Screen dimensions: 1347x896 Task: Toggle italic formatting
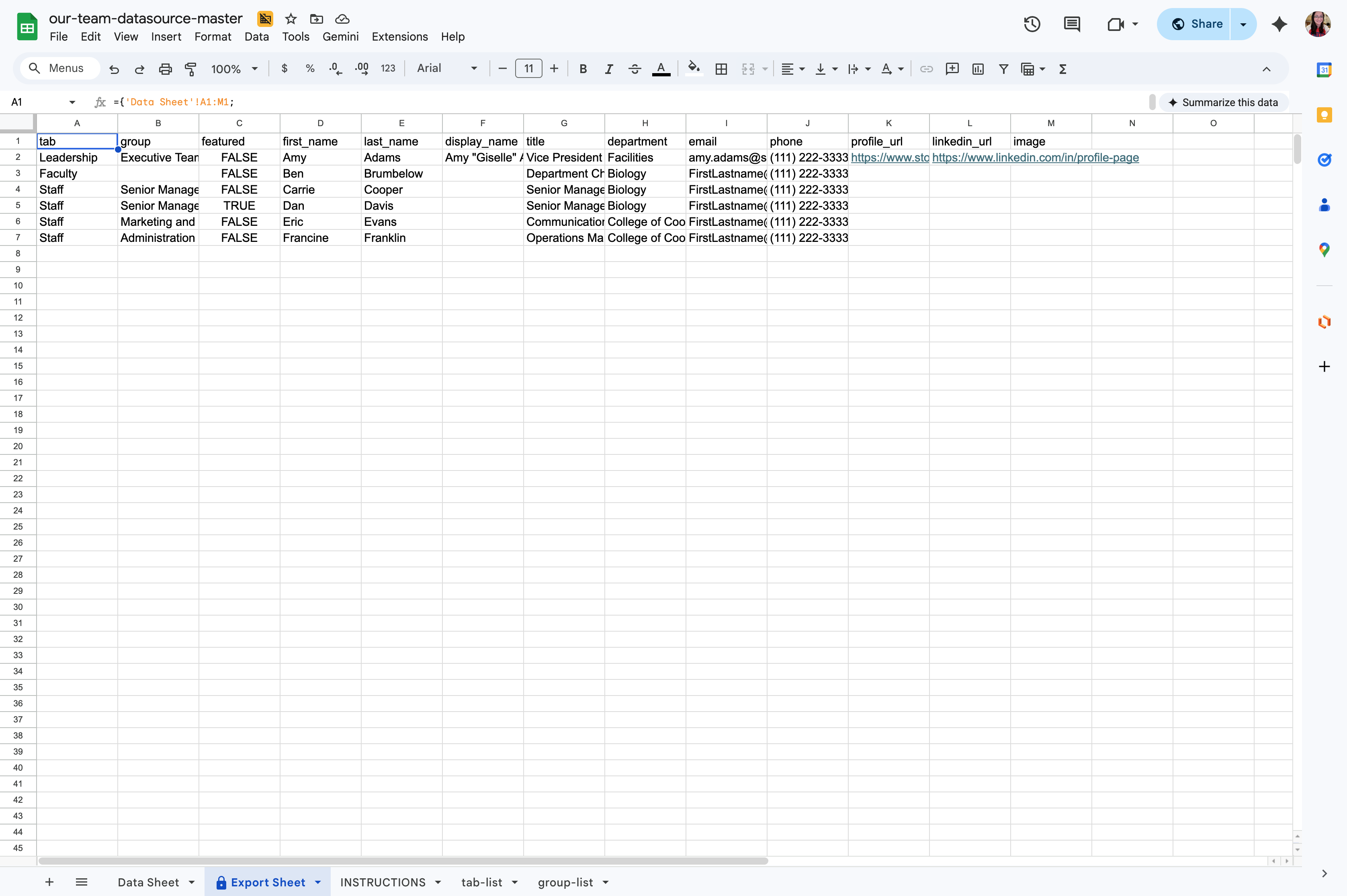click(x=609, y=69)
